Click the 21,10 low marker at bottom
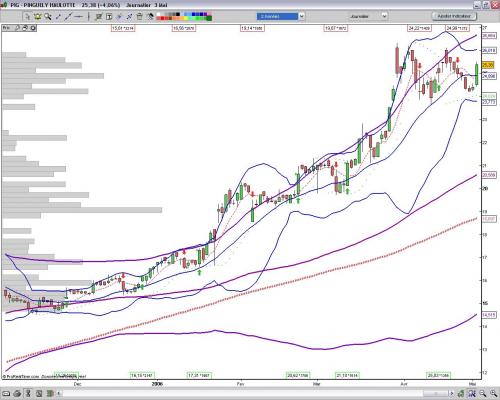 (347, 375)
